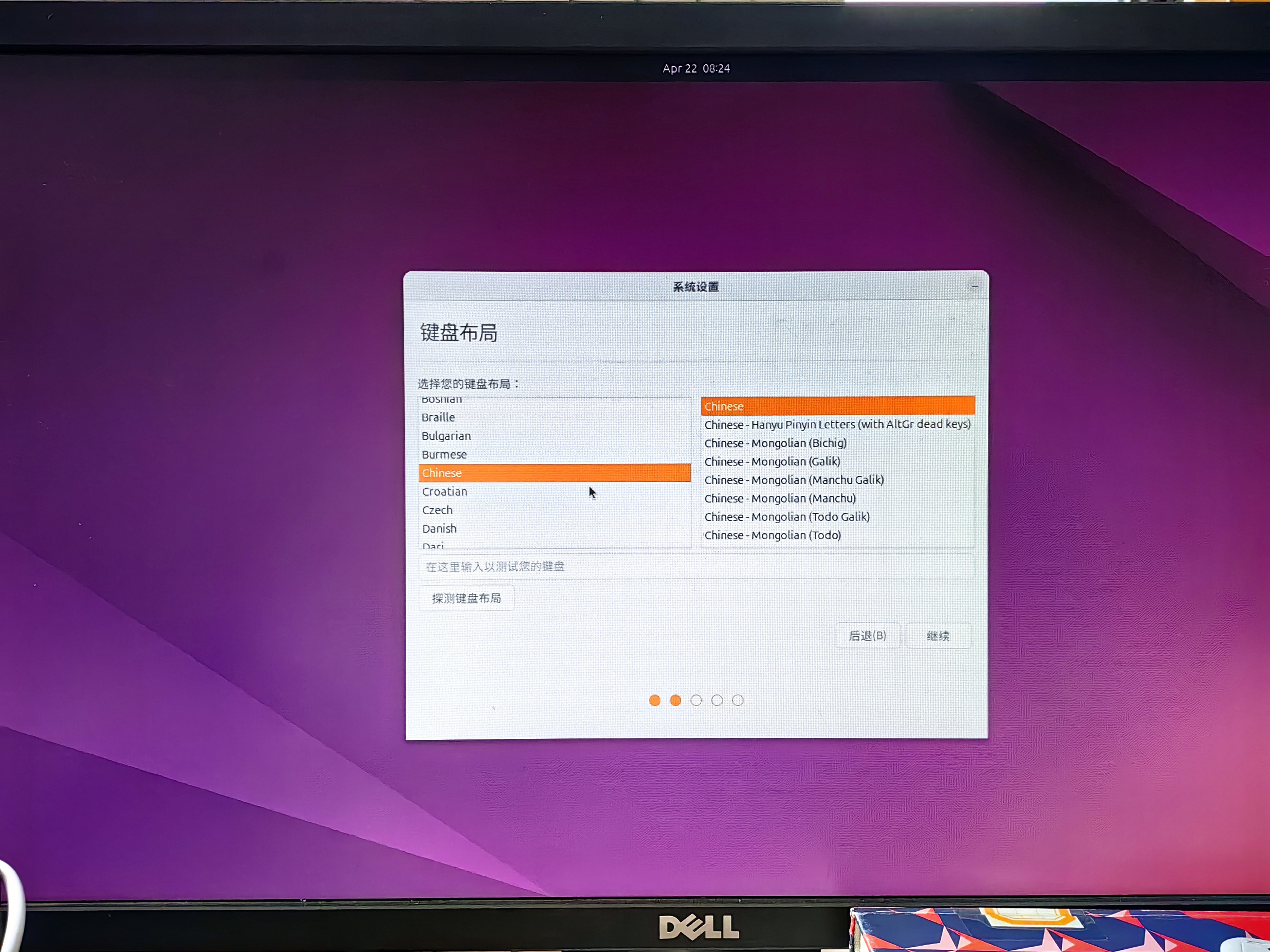Choose Danish keyboard layout

(x=439, y=528)
